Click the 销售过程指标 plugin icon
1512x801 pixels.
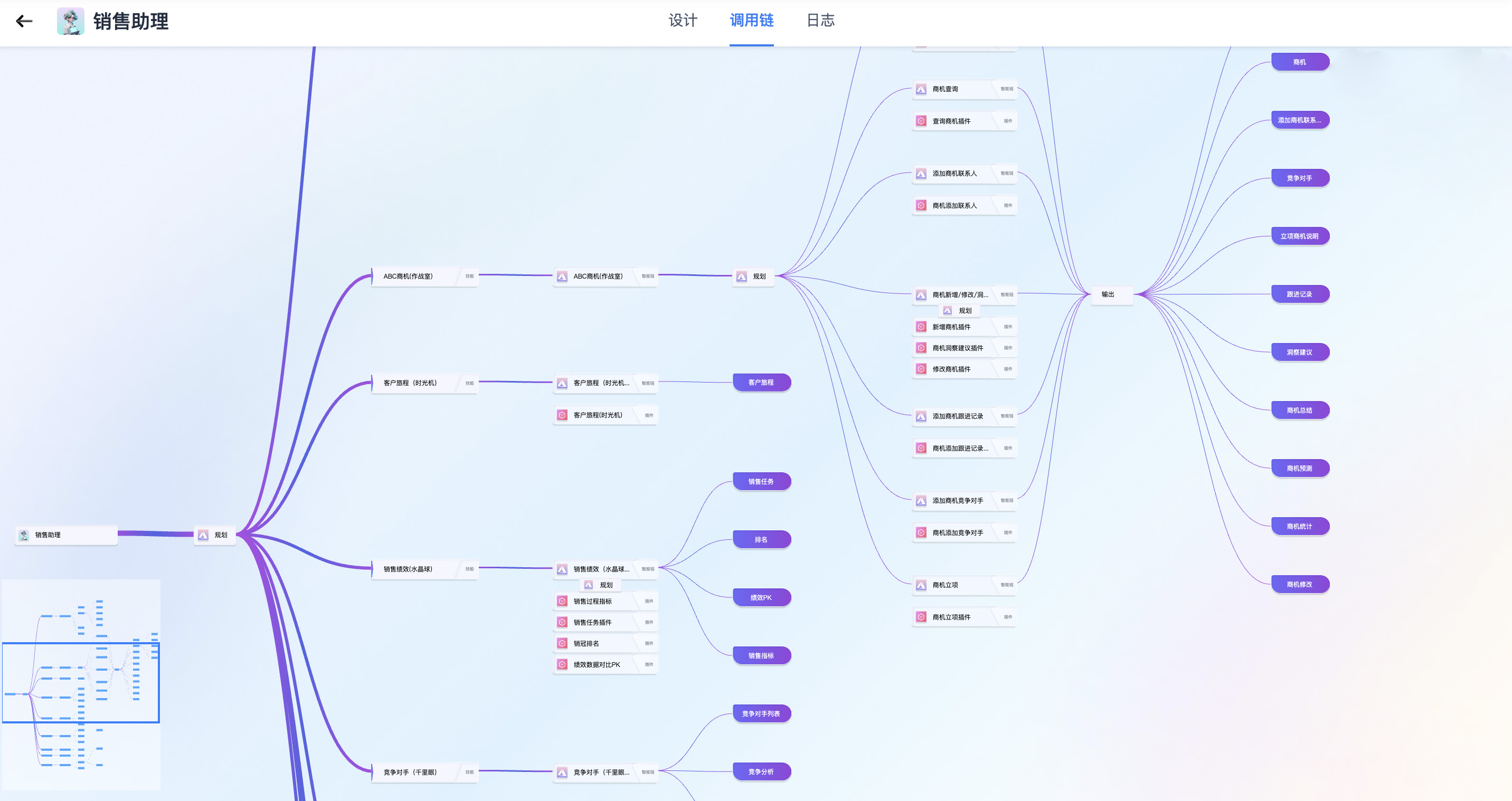(x=562, y=601)
